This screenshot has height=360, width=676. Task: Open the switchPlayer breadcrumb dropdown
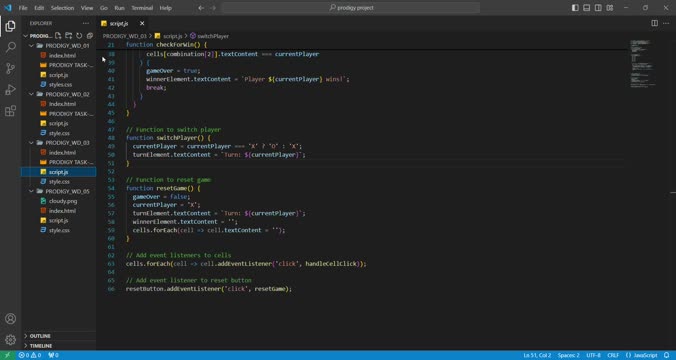click(x=210, y=36)
